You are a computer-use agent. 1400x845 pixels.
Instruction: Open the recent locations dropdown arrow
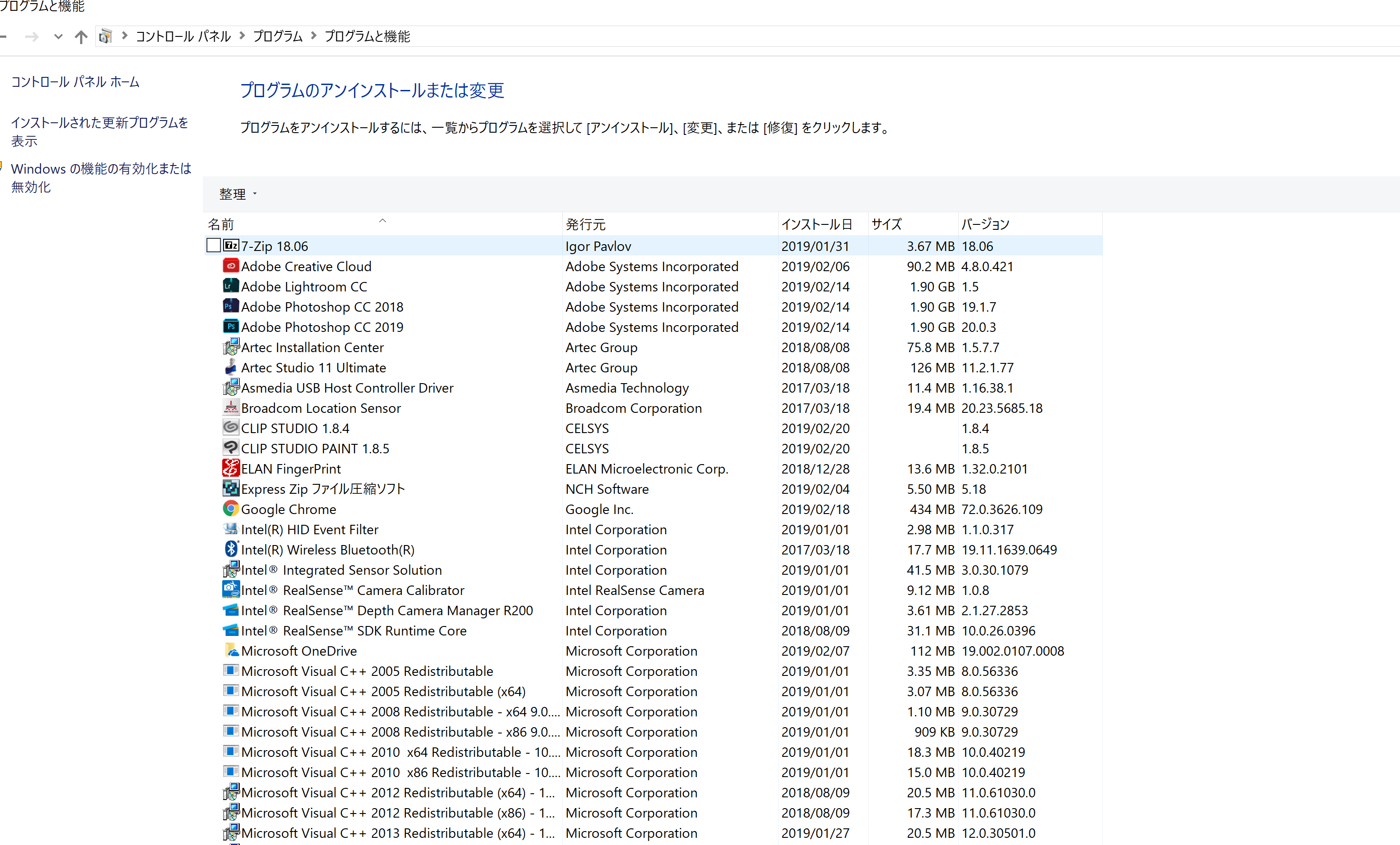tap(58, 37)
